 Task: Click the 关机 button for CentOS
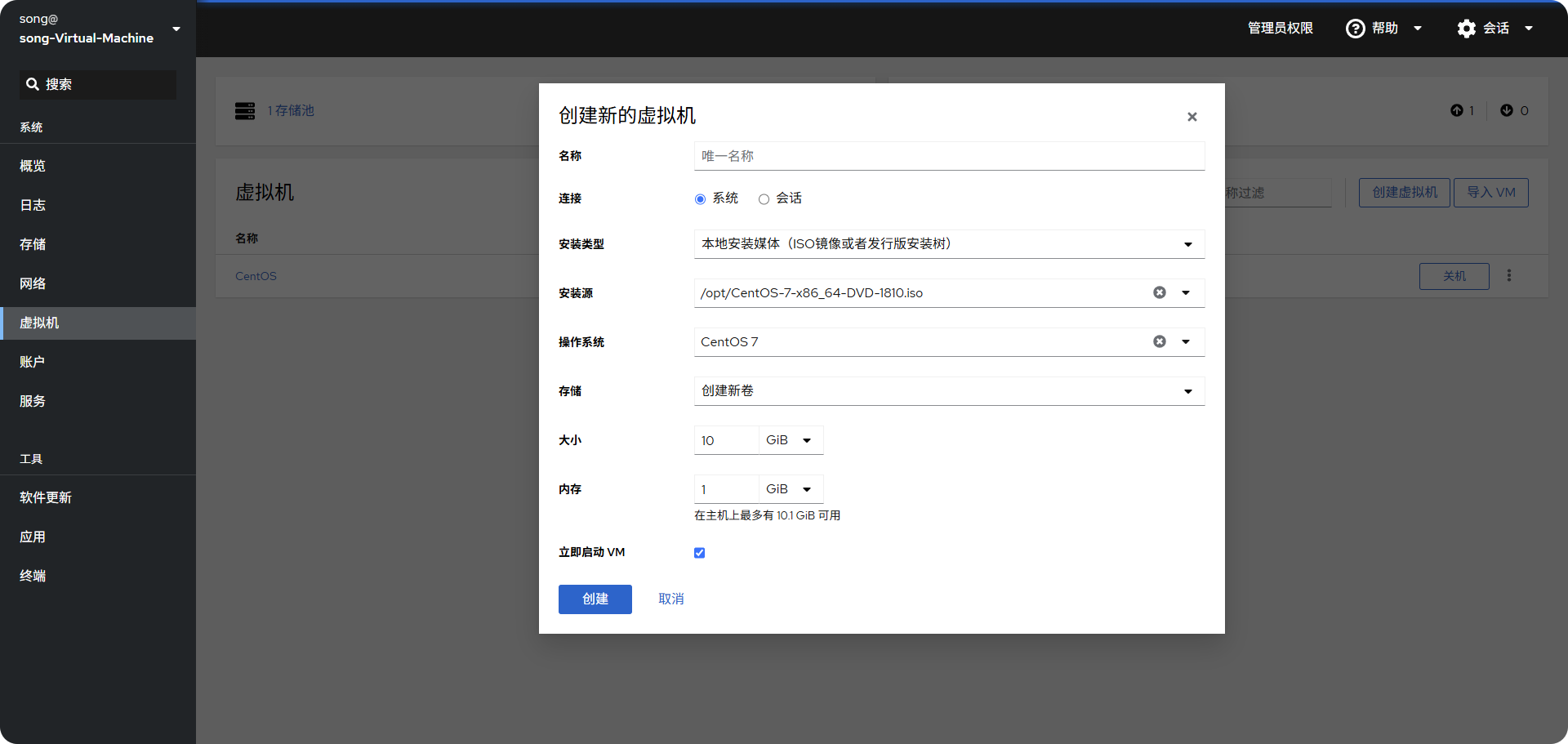point(1454,276)
